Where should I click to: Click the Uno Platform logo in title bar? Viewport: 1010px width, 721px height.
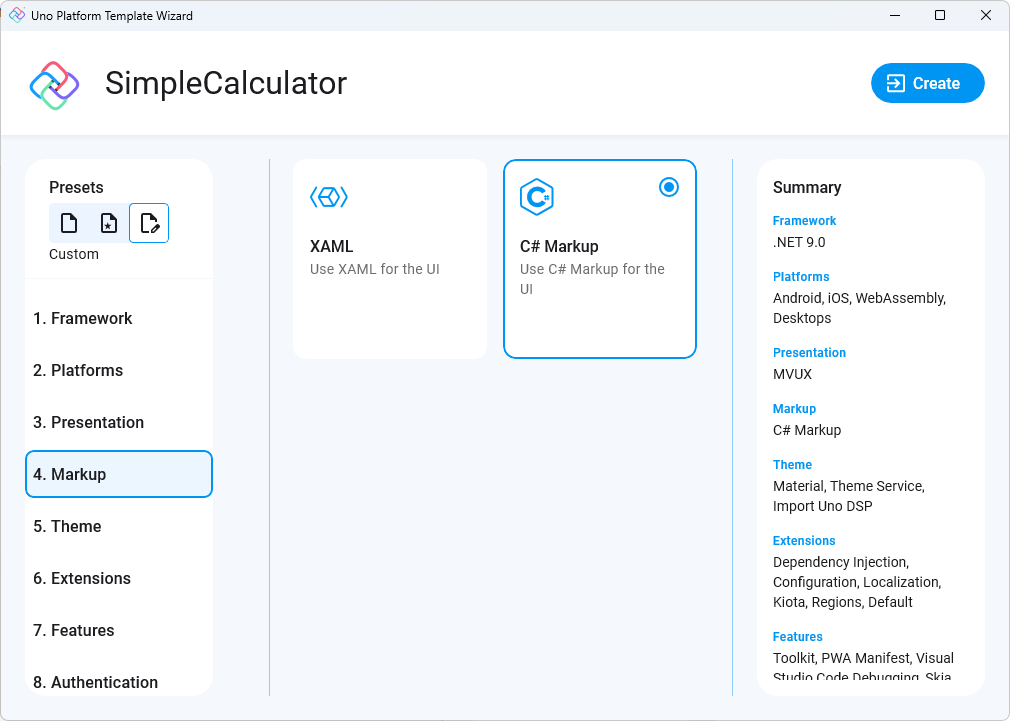14,15
